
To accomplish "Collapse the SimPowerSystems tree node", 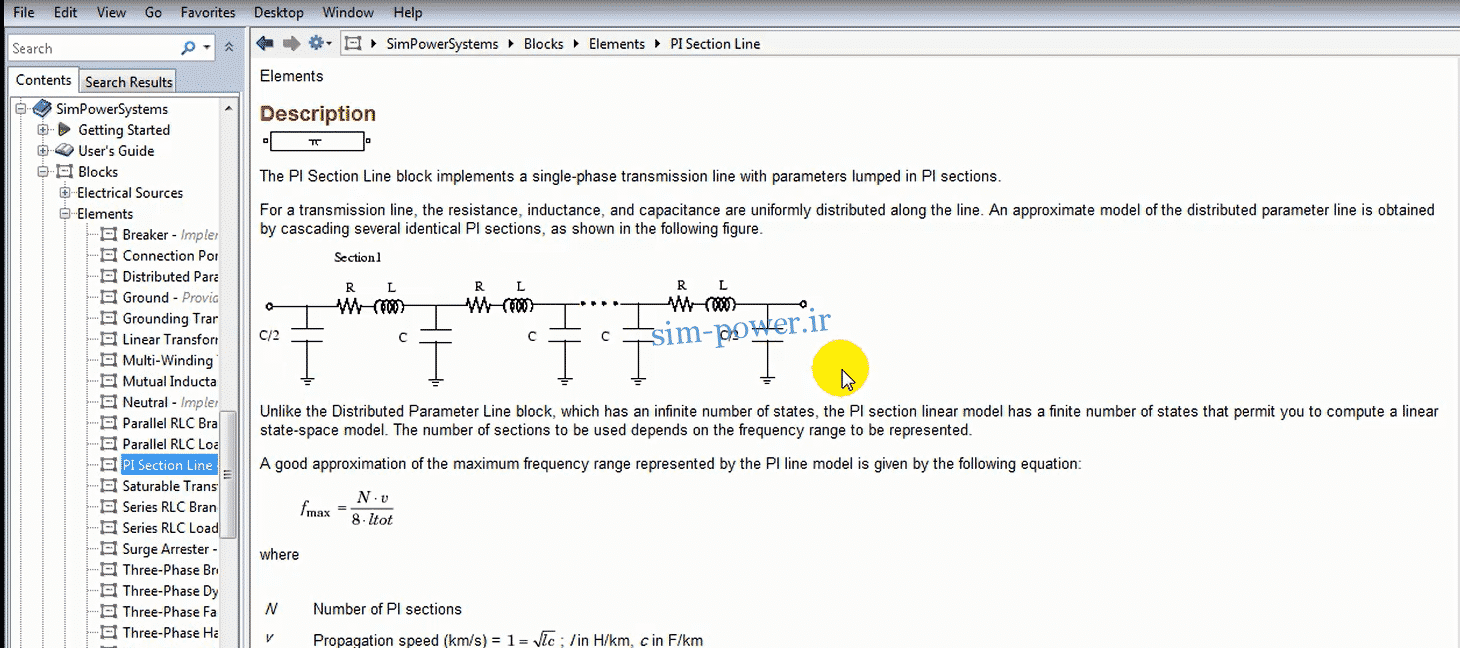I will pos(21,109).
